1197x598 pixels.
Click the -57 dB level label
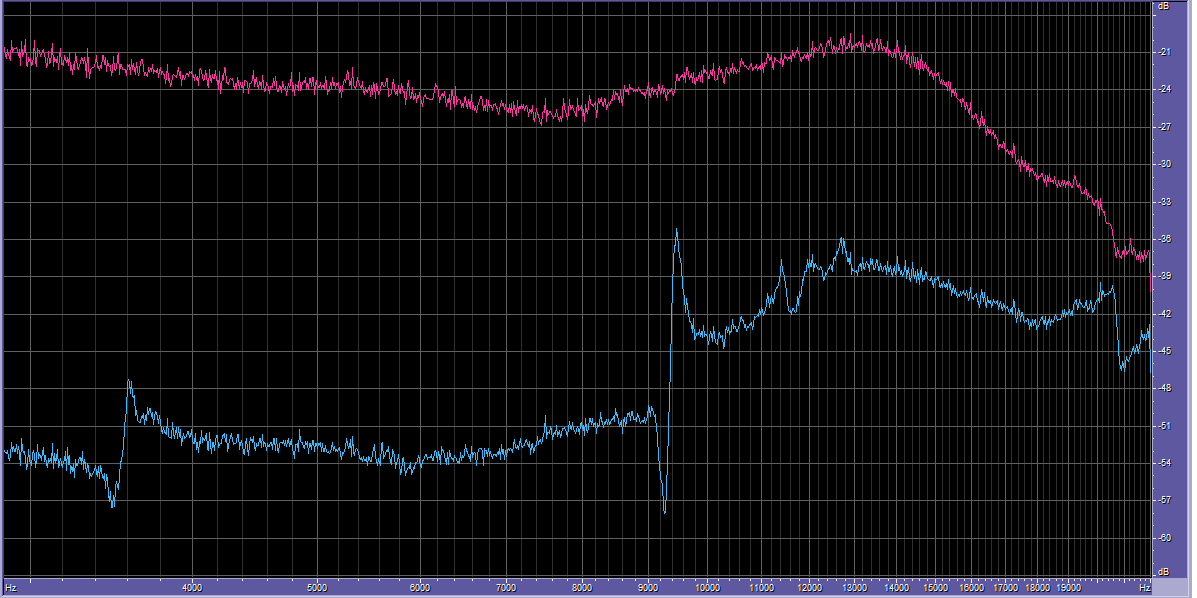[1165, 501]
